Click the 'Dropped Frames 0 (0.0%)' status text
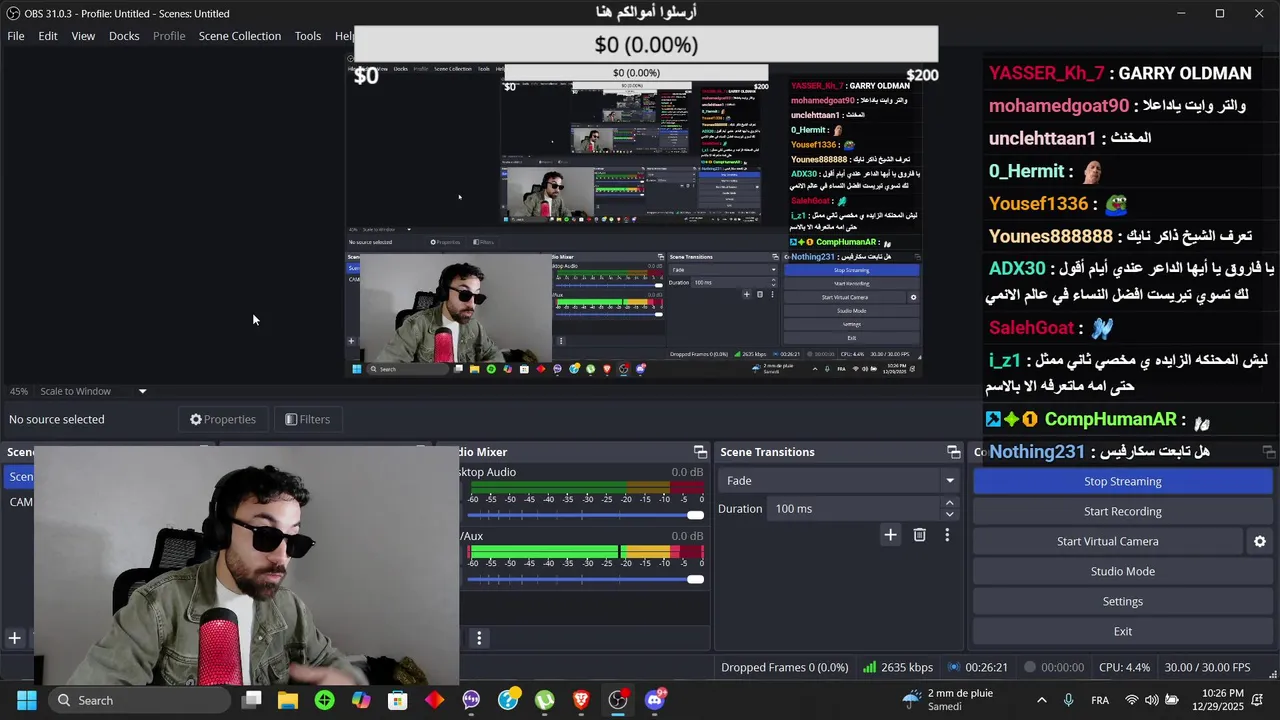Screen dimensions: 1280x720 click(x=784, y=667)
